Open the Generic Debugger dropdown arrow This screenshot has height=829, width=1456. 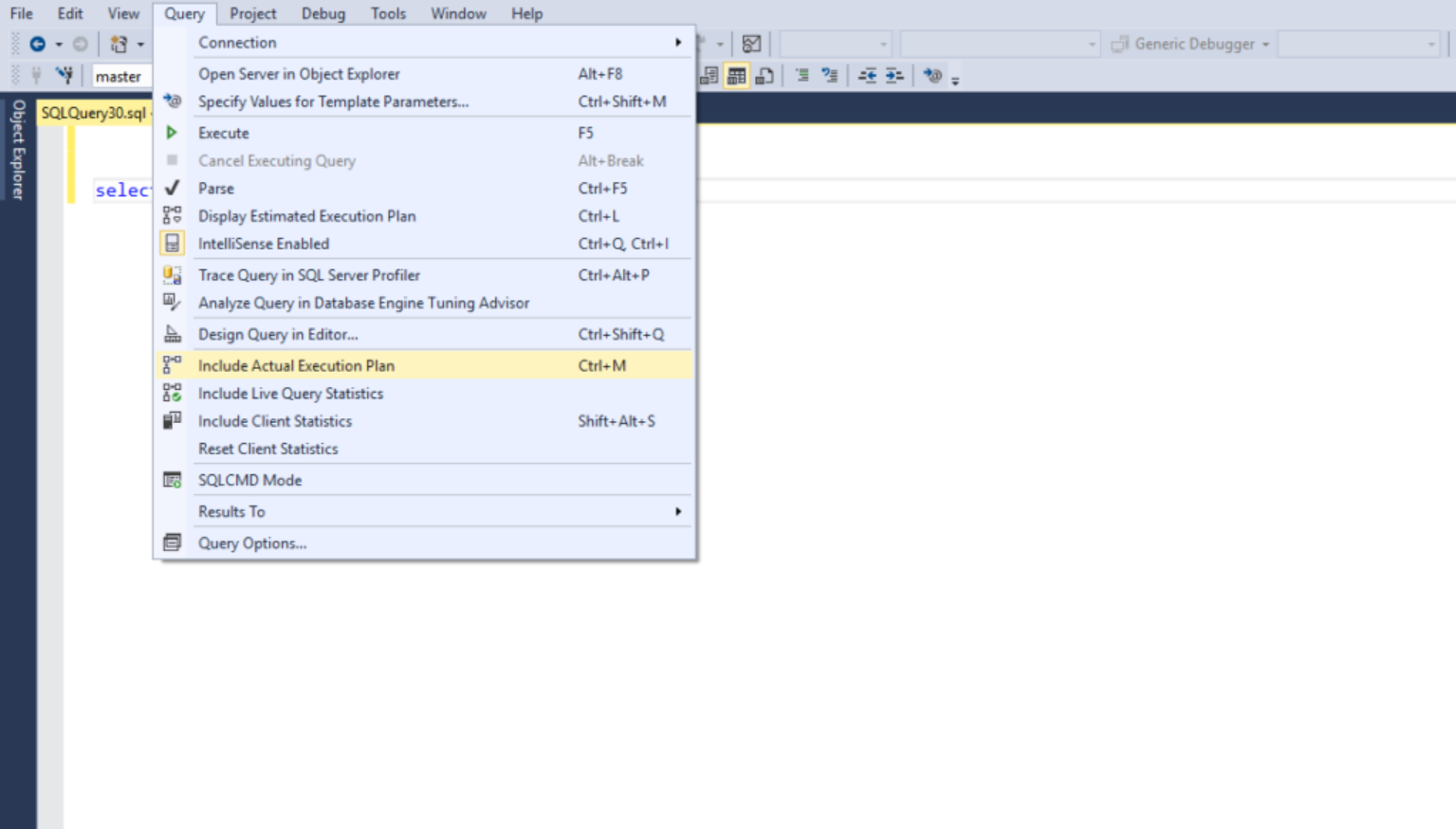(1265, 45)
